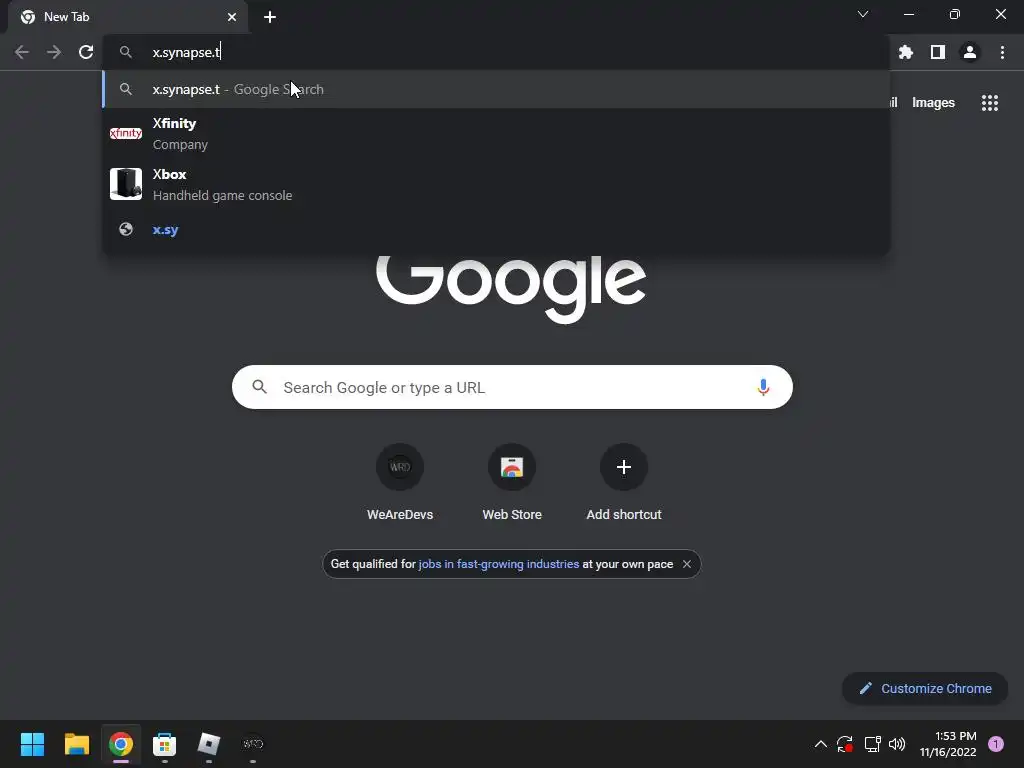This screenshot has height=768, width=1024.
Task: Go forward using the forward arrow
Action: click(54, 52)
